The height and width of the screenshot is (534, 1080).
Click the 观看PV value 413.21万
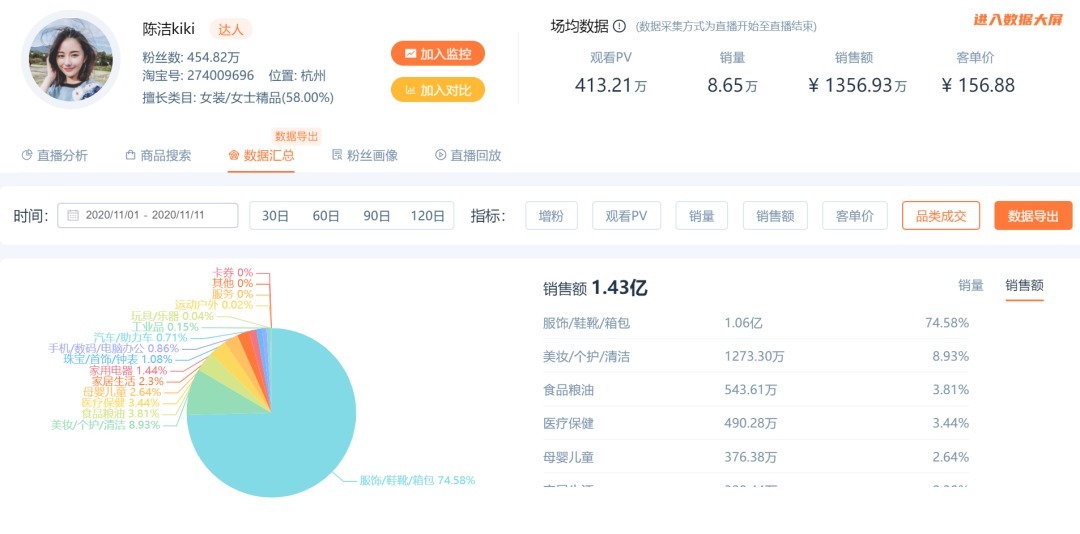(x=610, y=85)
